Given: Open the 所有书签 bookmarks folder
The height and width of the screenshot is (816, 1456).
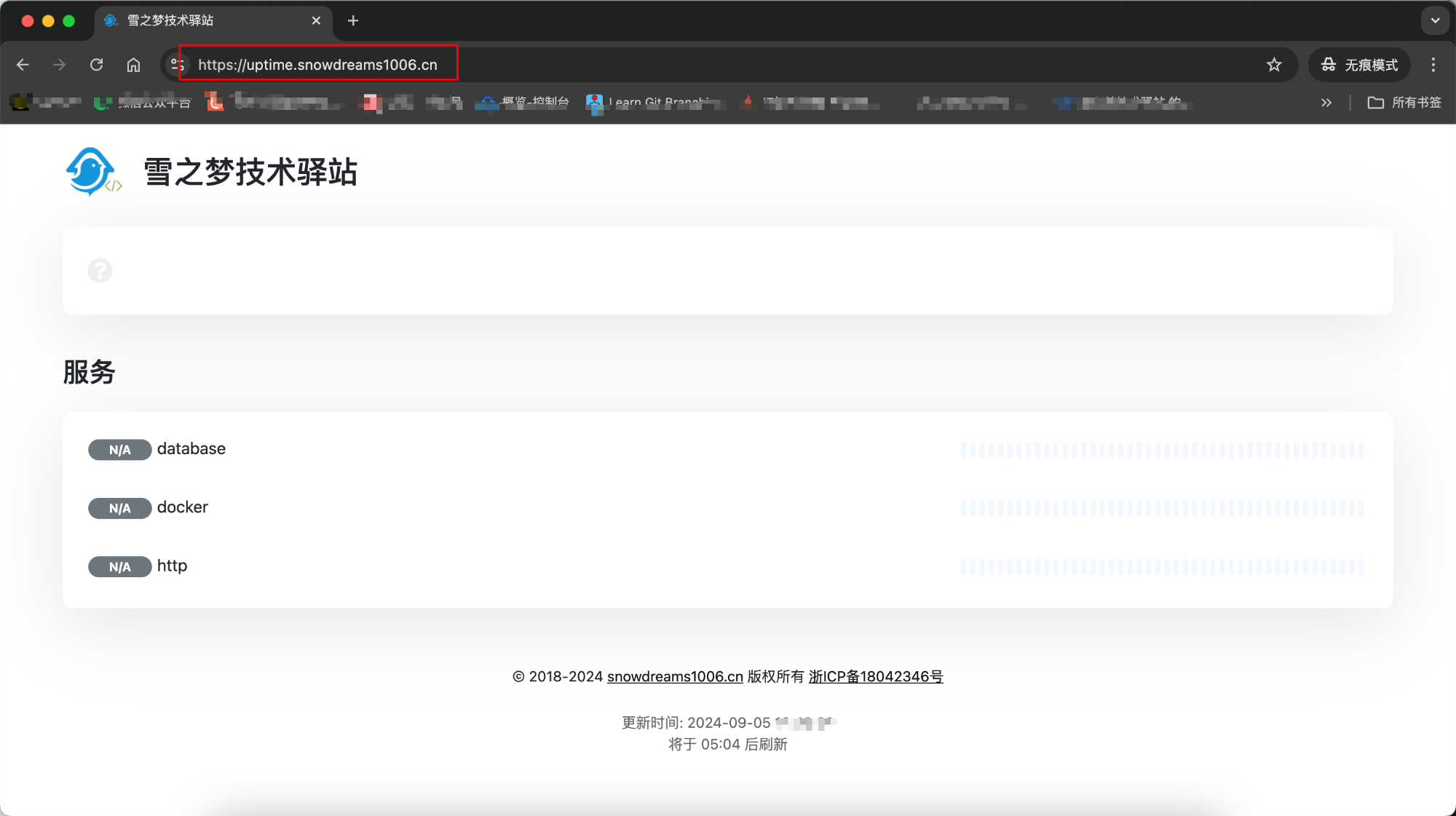Looking at the screenshot, I should [x=1404, y=103].
